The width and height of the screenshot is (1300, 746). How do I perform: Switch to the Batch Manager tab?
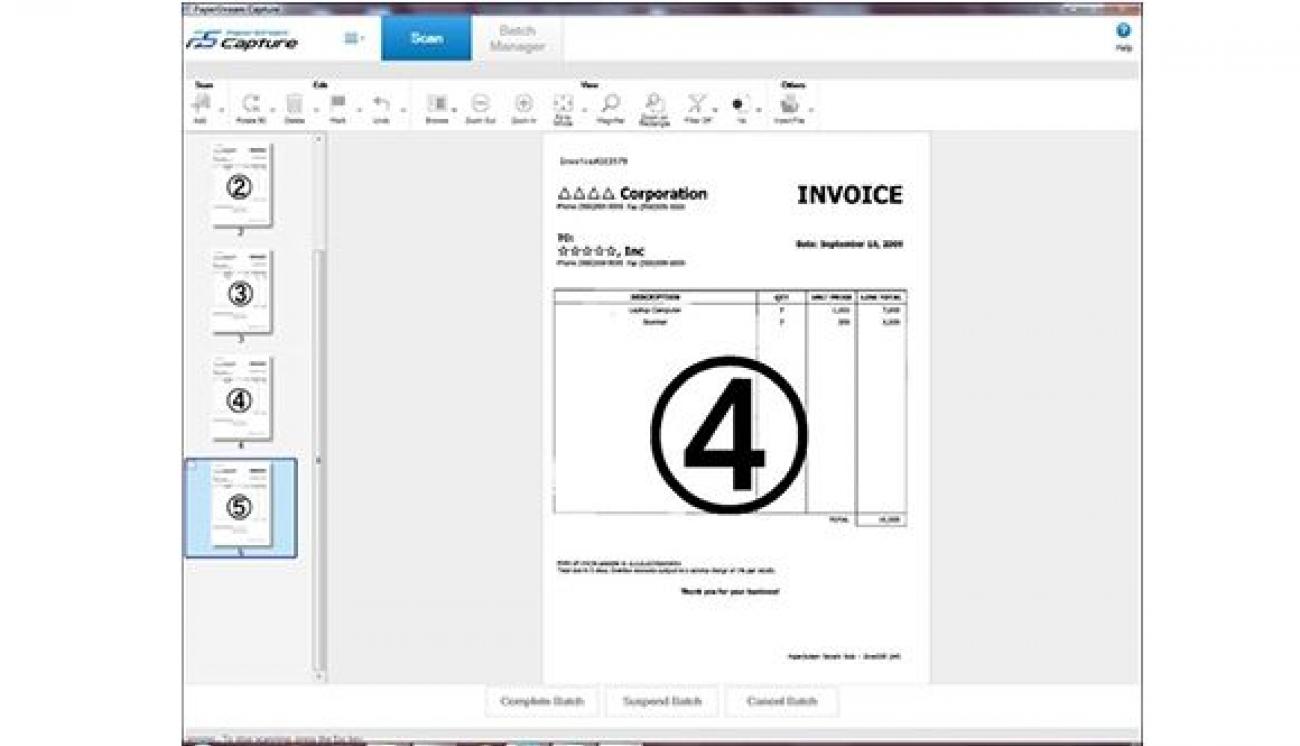(517, 39)
